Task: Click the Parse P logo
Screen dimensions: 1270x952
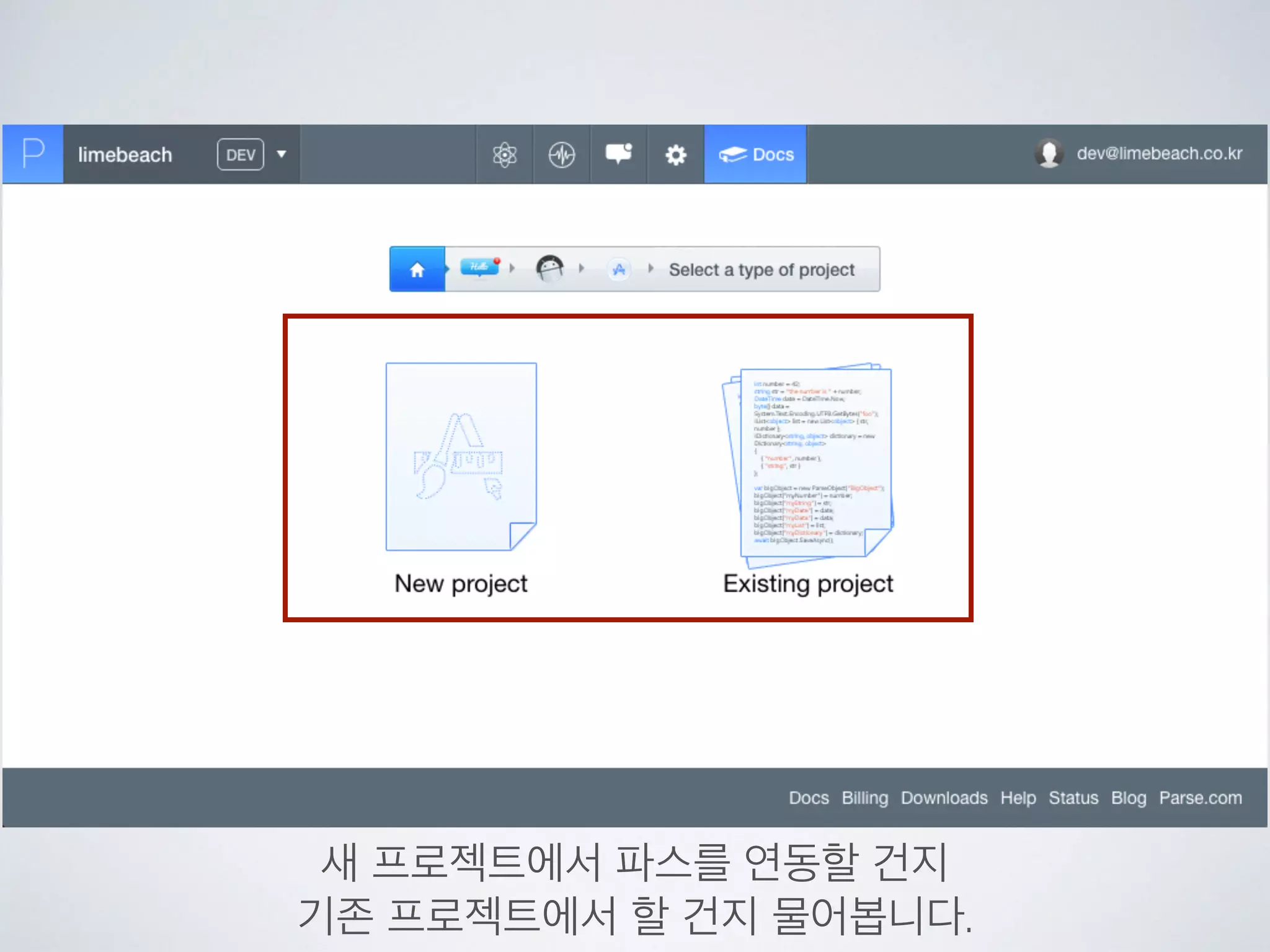Action: click(x=33, y=154)
